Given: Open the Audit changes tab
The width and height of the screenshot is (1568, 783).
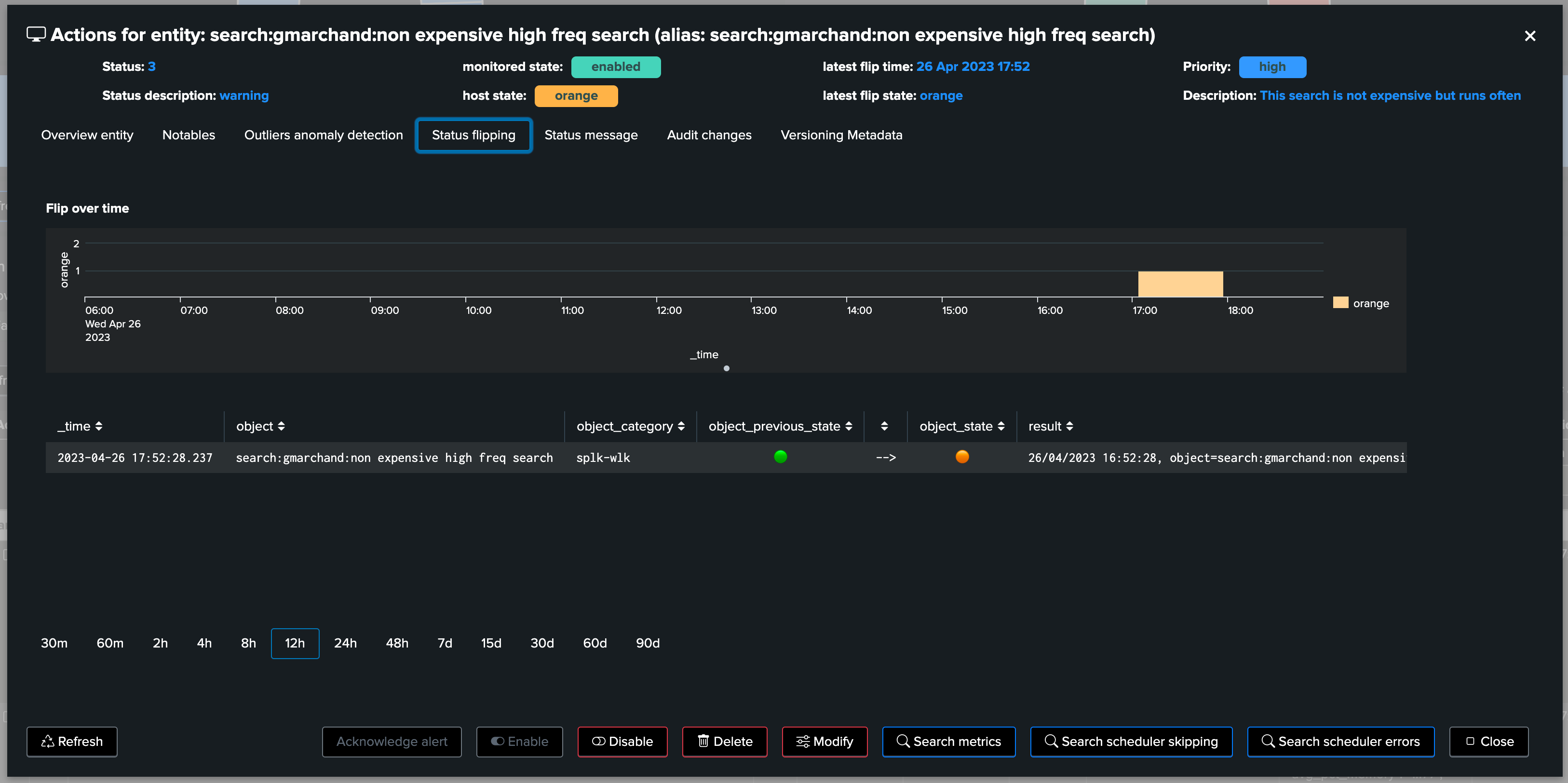Looking at the screenshot, I should [x=709, y=135].
